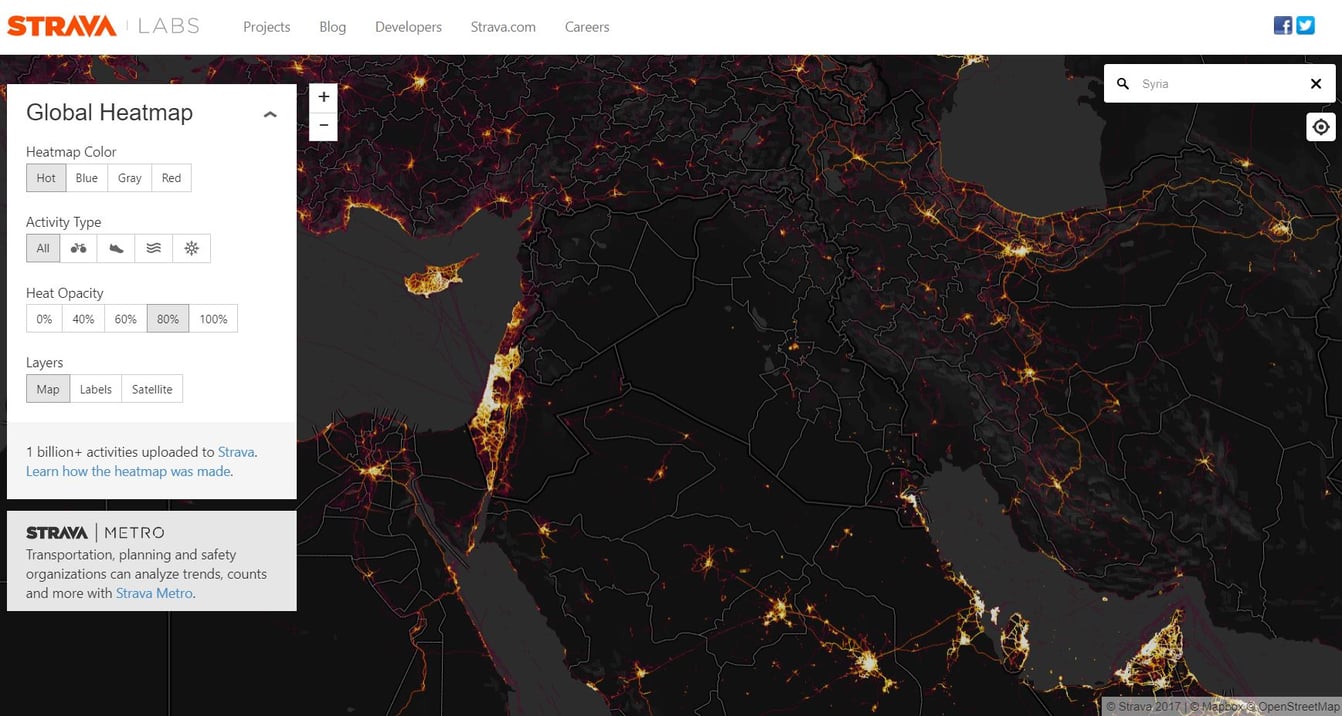Clear the Syria search with the X
The image size is (1342, 716).
(x=1316, y=84)
